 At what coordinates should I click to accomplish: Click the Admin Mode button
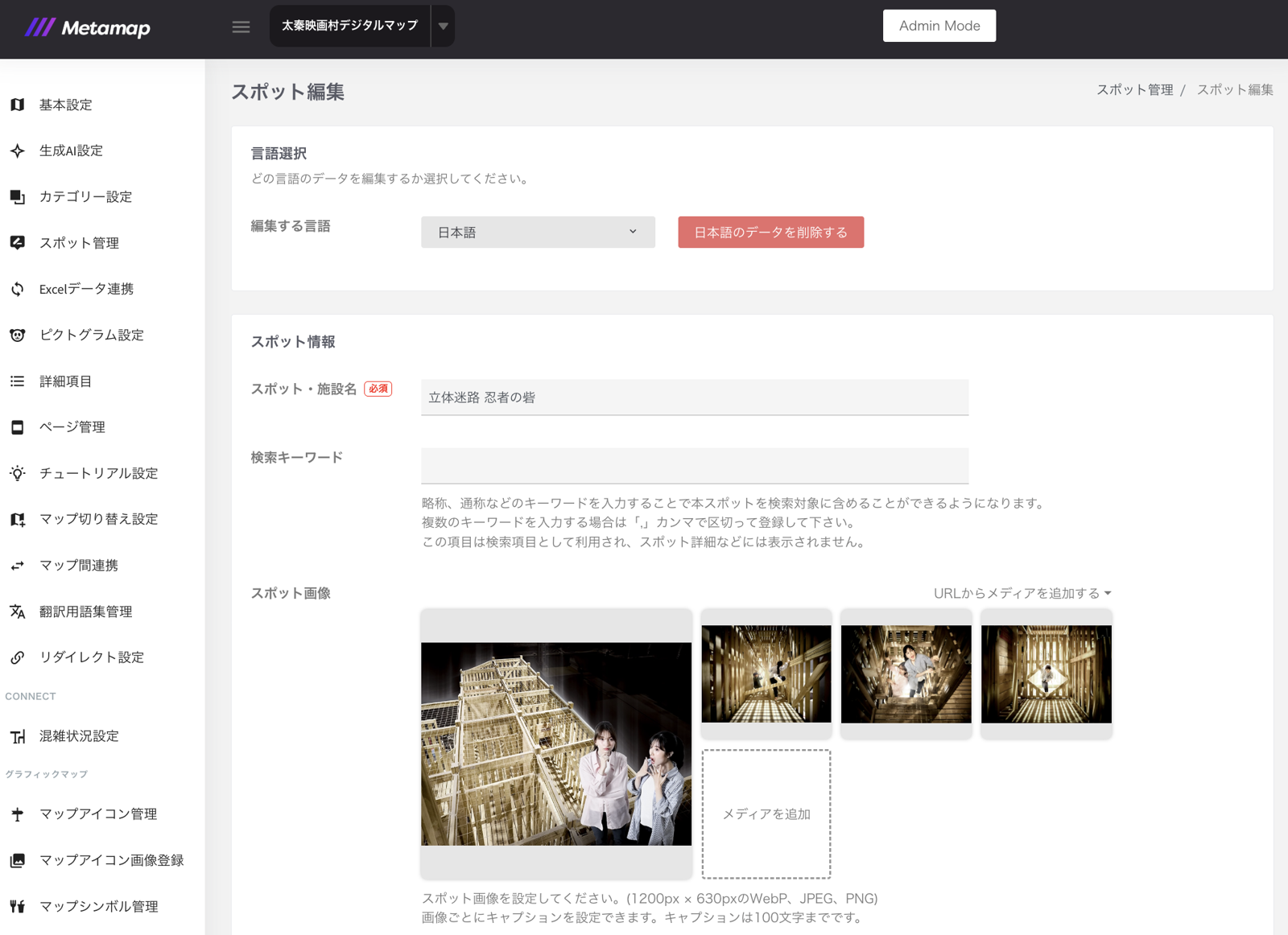point(939,26)
